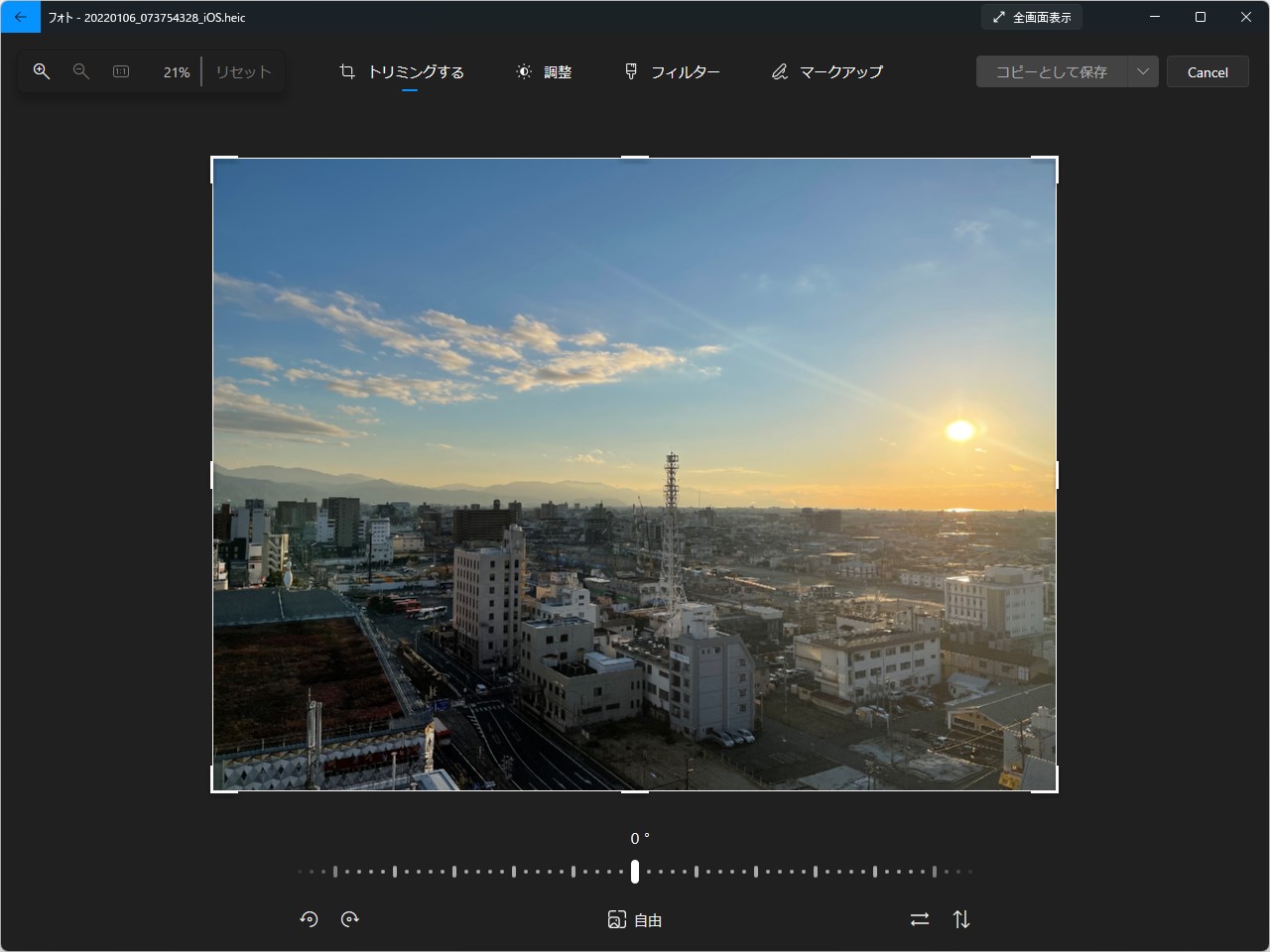
Task: Click the blue back arrow button
Action: pyautogui.click(x=21, y=17)
